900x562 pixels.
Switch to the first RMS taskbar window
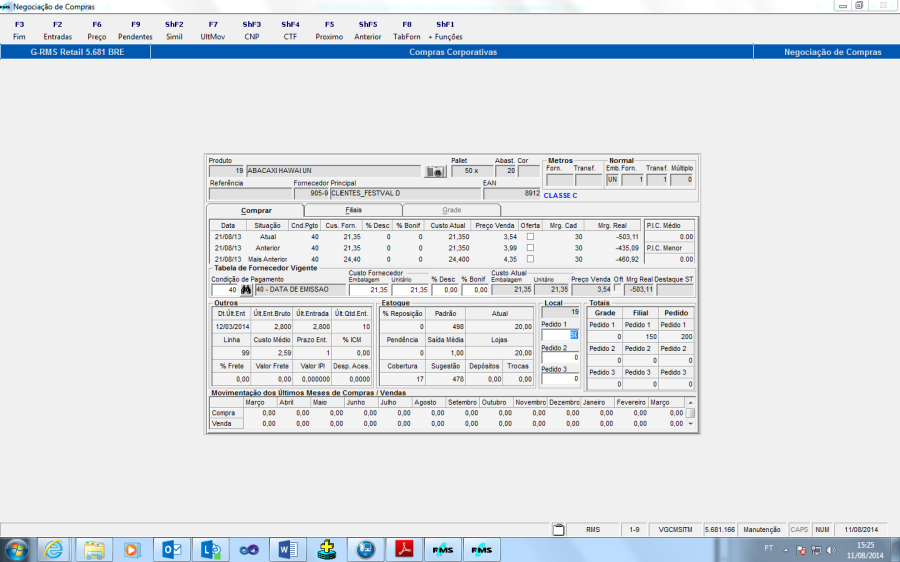coord(443,550)
